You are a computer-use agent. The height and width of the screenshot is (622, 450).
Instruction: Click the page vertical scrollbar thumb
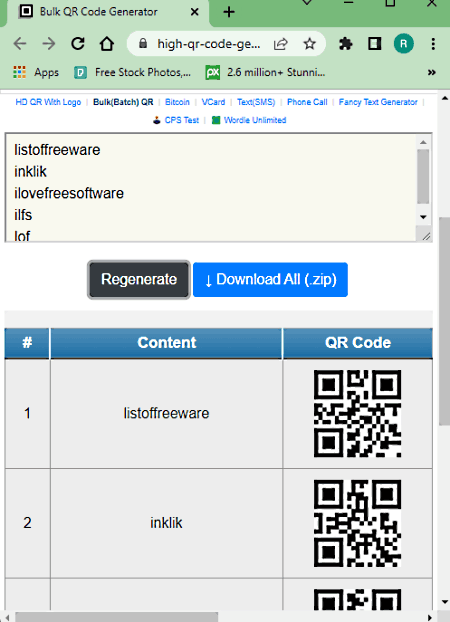pos(444,321)
